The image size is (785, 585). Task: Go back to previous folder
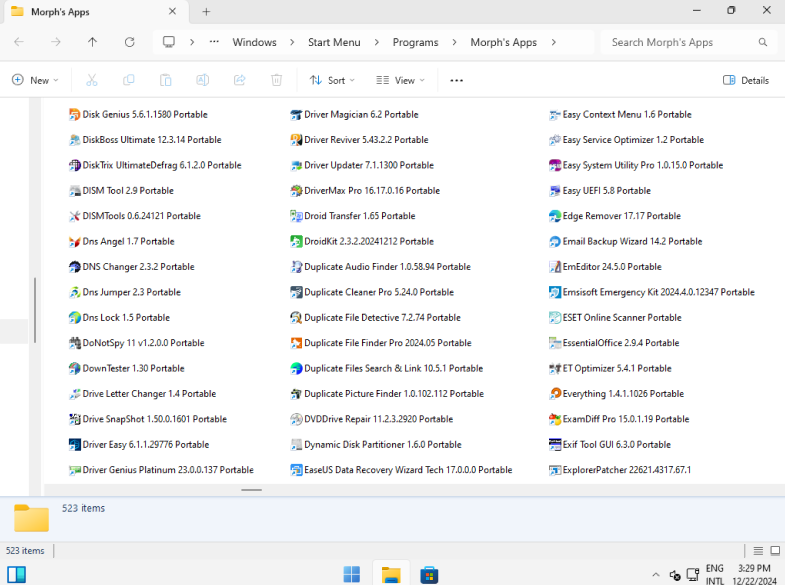click(19, 42)
